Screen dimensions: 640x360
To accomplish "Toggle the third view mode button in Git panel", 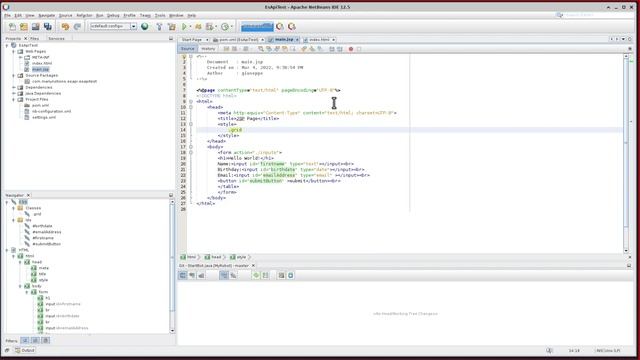I will click(x=201, y=276).
